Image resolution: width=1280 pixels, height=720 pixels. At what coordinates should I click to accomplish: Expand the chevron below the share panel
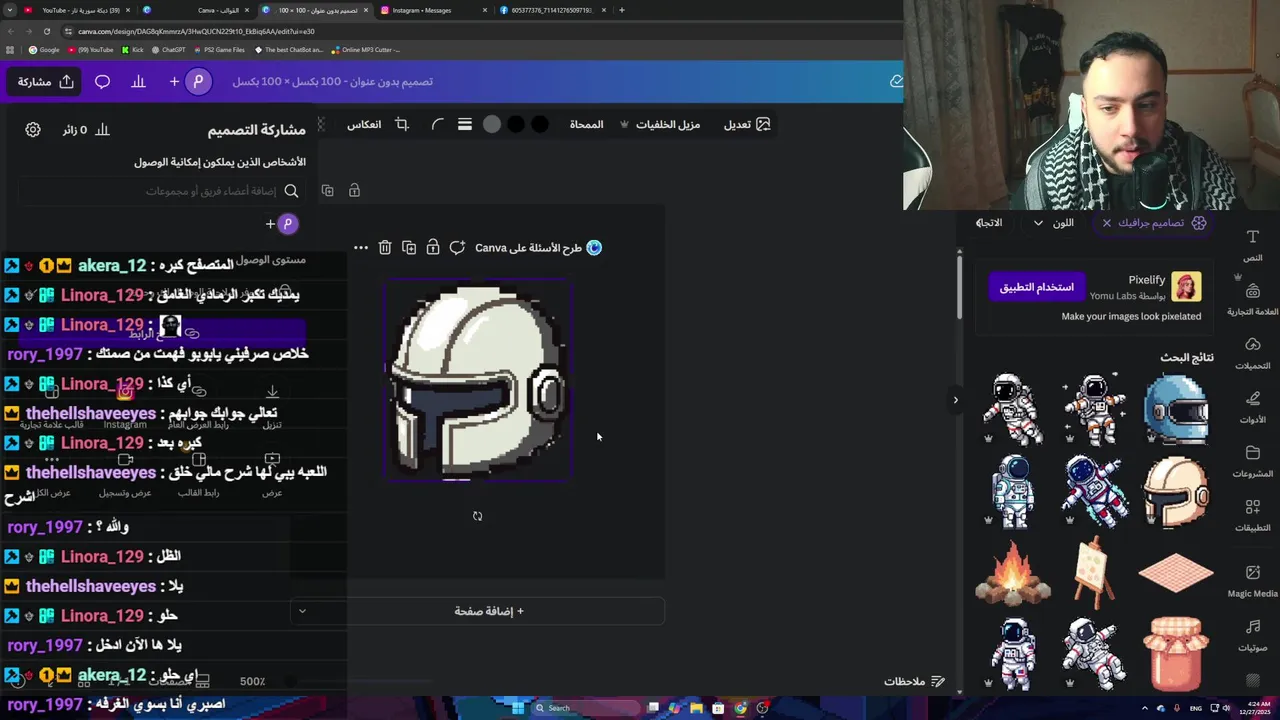[302, 611]
